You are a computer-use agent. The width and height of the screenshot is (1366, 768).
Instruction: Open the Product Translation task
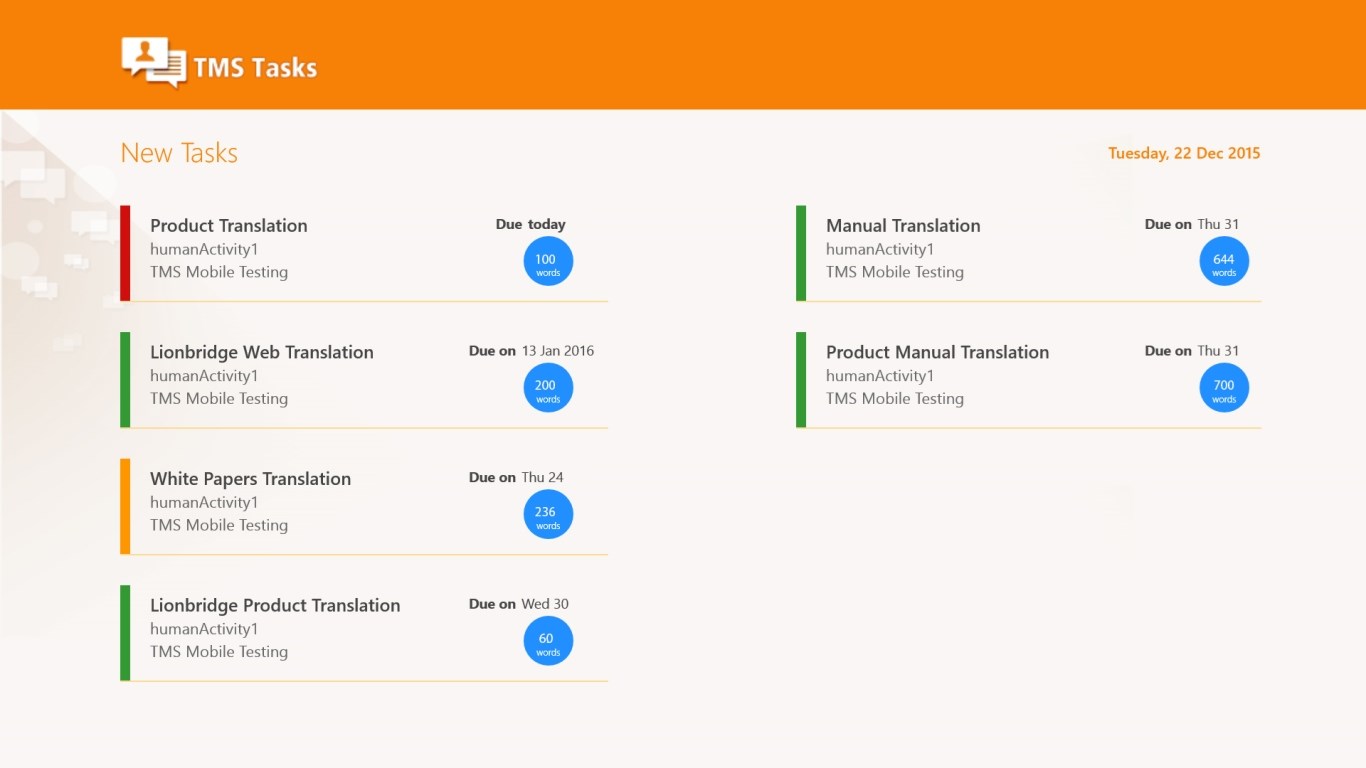364,253
